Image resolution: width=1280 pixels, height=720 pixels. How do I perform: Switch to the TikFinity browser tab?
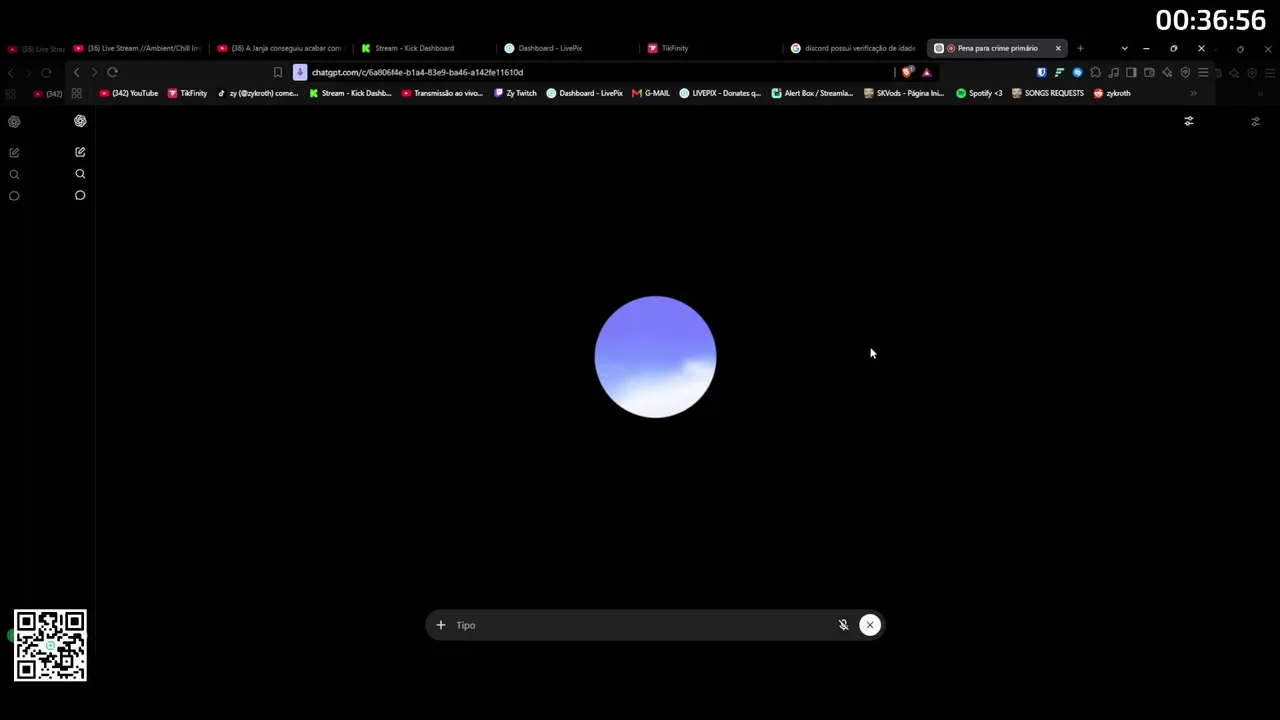(674, 48)
